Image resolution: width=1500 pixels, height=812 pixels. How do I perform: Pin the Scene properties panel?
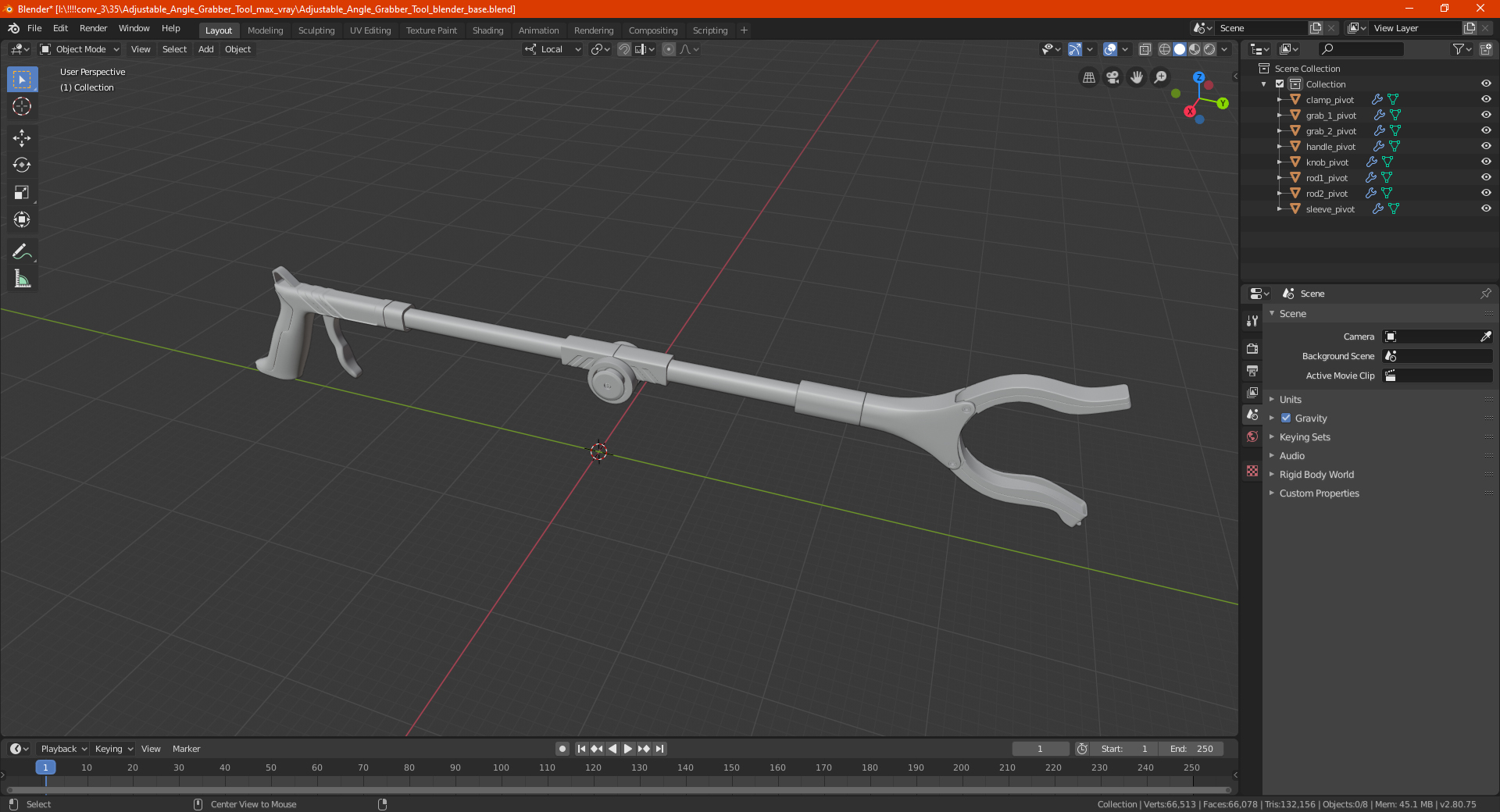point(1485,294)
